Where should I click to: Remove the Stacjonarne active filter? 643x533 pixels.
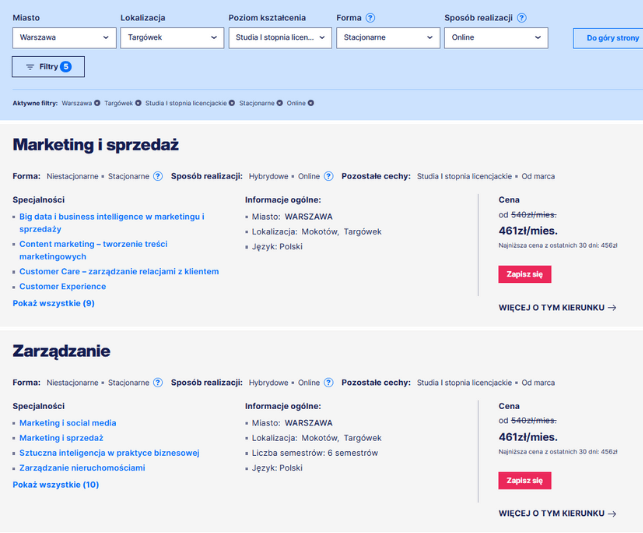pos(279,103)
